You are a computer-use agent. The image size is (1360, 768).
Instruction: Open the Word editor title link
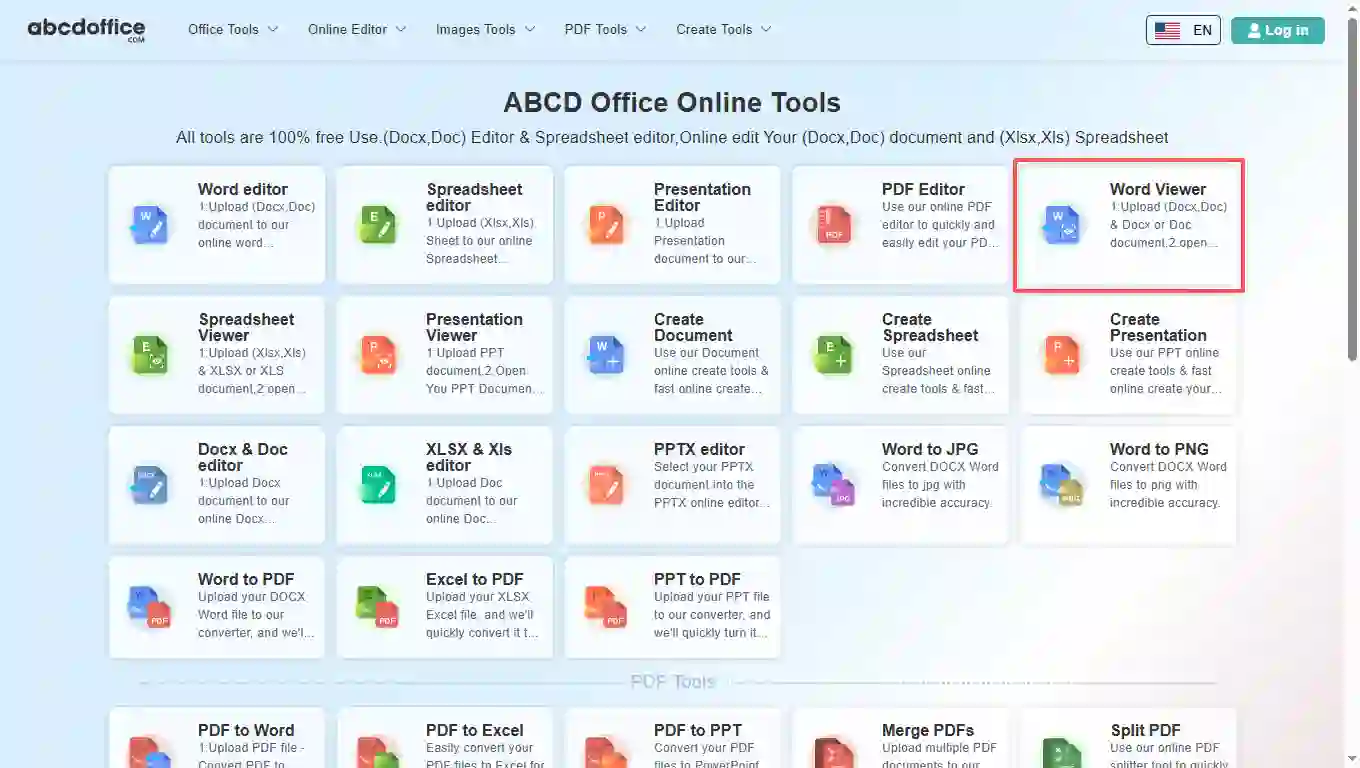[243, 189]
